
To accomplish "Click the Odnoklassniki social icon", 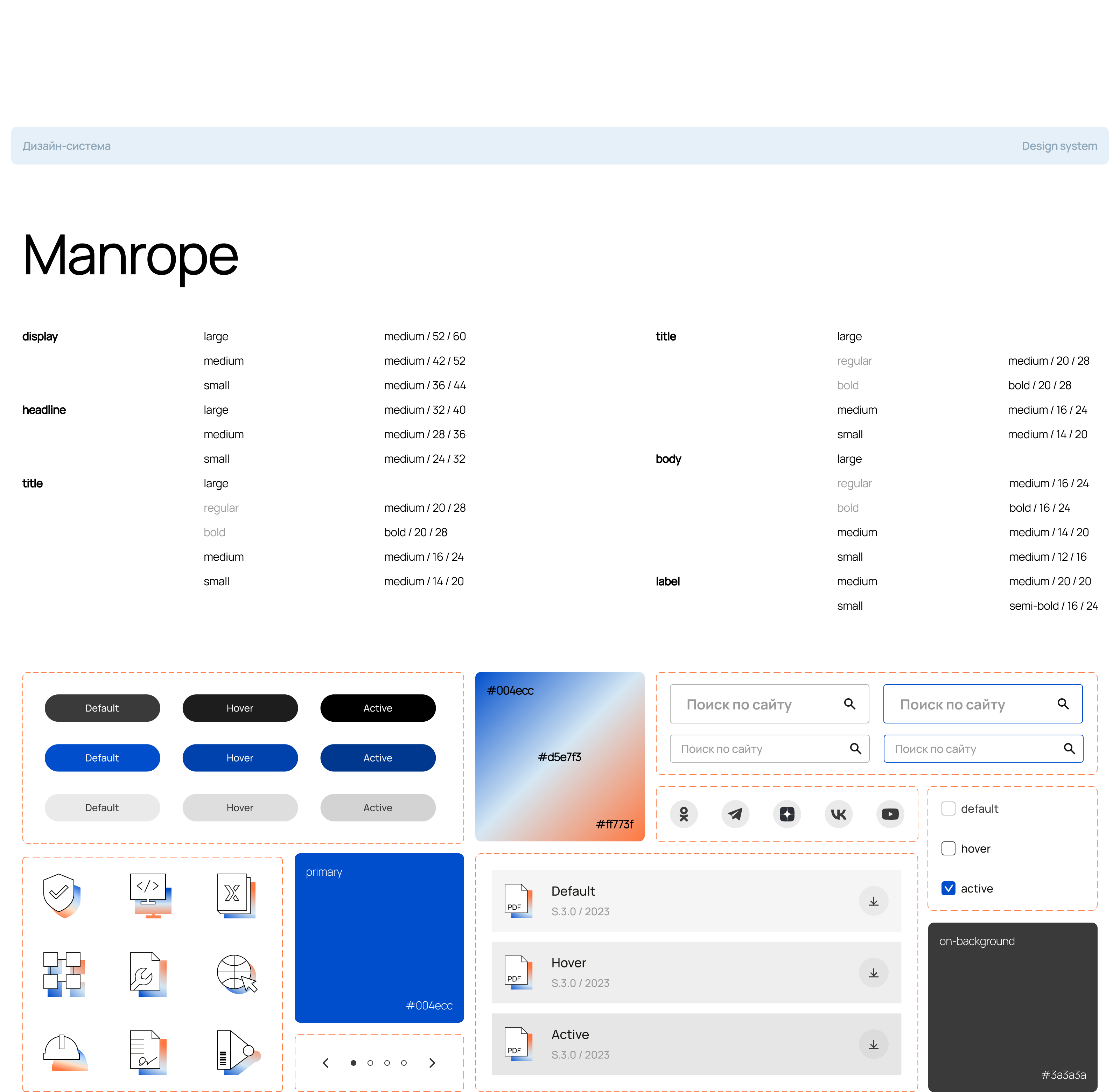I will pyautogui.click(x=684, y=814).
